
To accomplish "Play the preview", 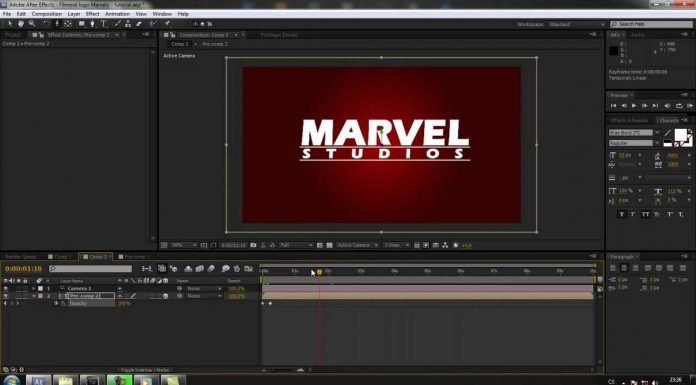I will [x=634, y=106].
